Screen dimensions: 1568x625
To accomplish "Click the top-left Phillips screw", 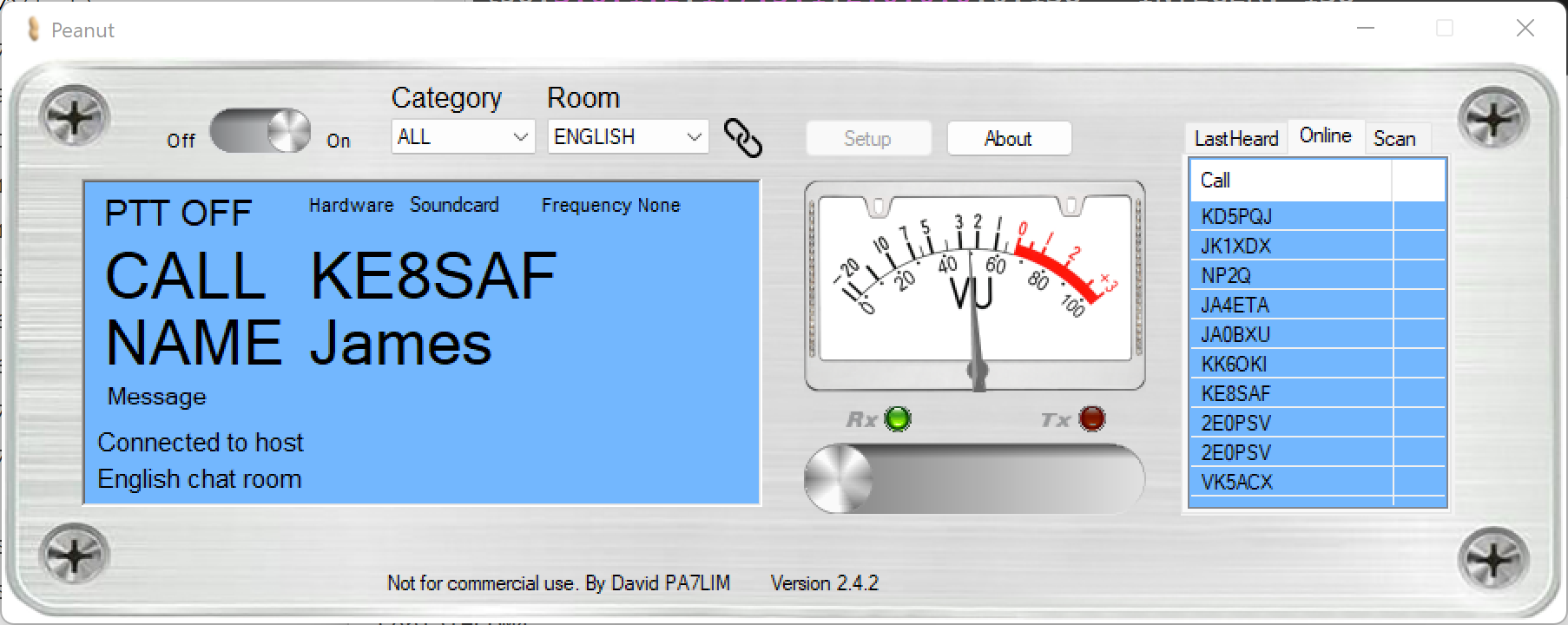I will (x=75, y=117).
